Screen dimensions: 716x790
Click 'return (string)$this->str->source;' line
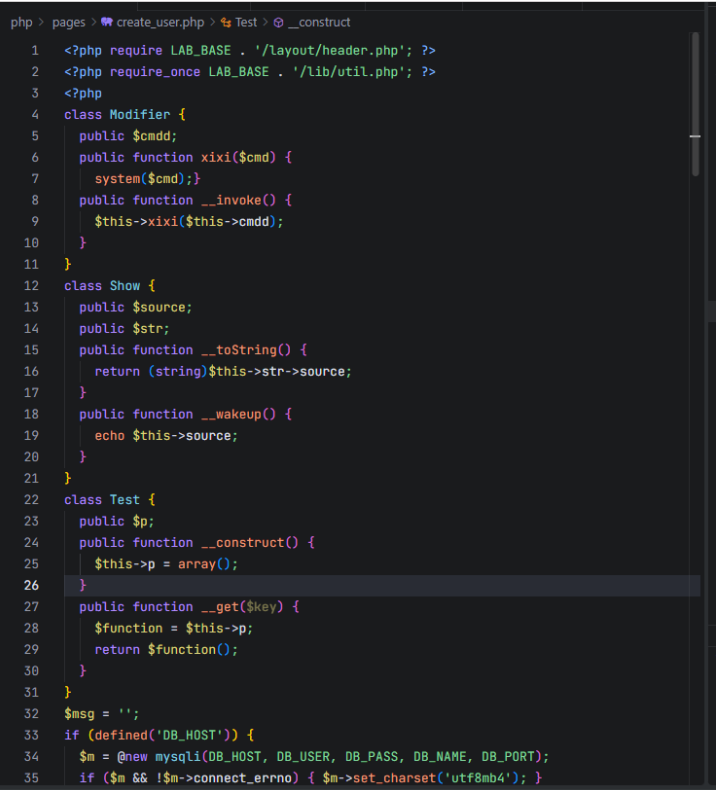point(223,371)
